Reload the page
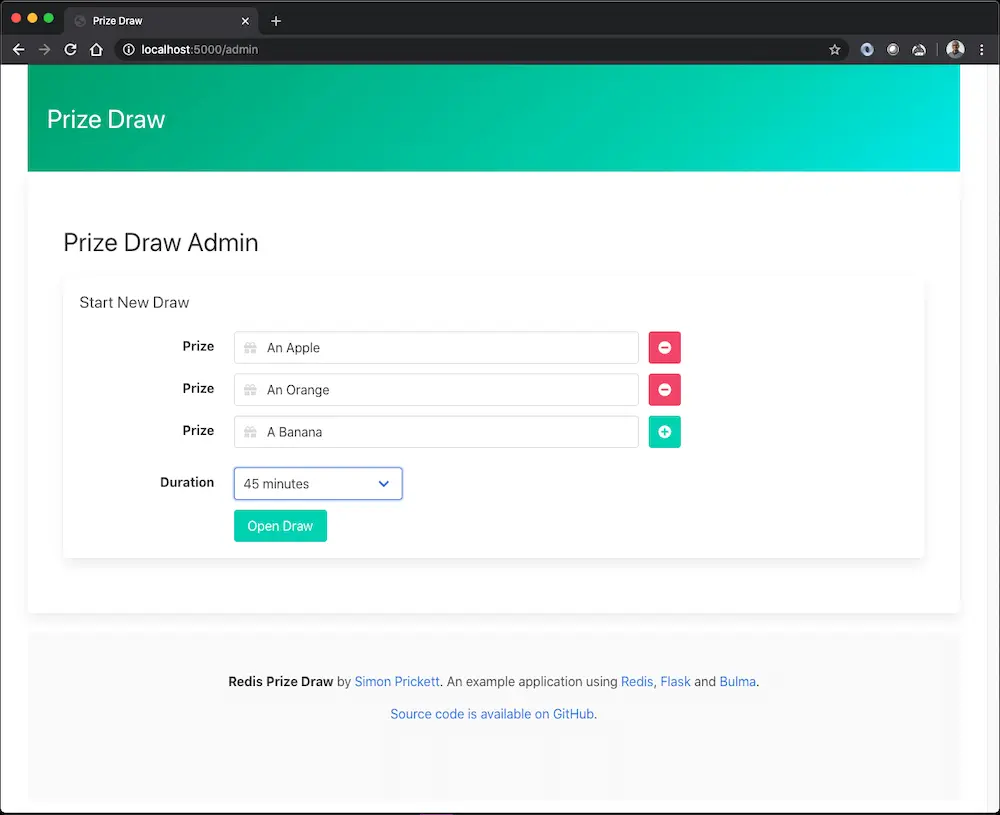The width and height of the screenshot is (1000, 815). tap(70, 49)
